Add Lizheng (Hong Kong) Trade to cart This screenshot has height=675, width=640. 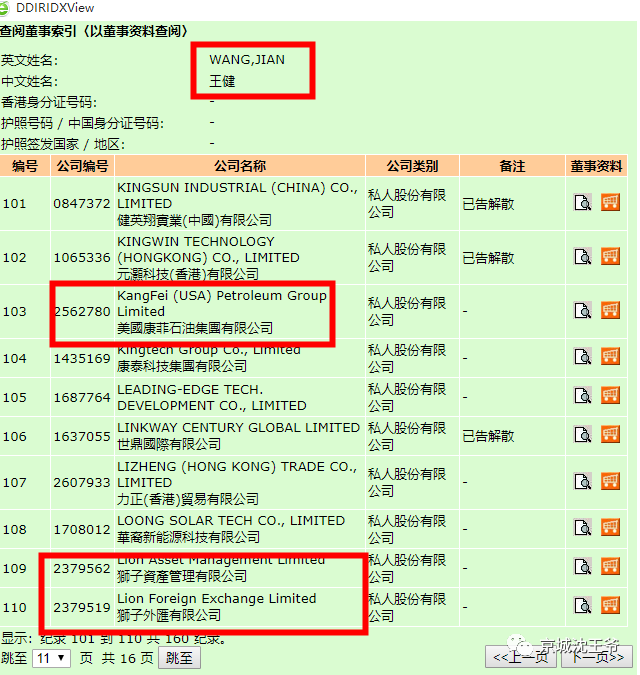point(610,482)
